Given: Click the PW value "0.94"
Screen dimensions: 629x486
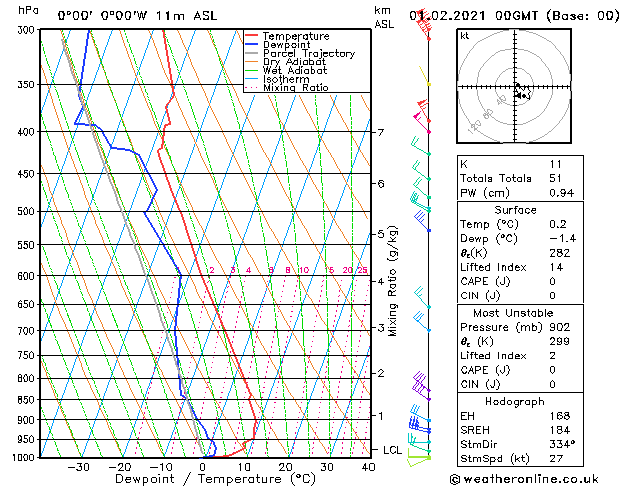Looking at the screenshot, I should 562,193.
